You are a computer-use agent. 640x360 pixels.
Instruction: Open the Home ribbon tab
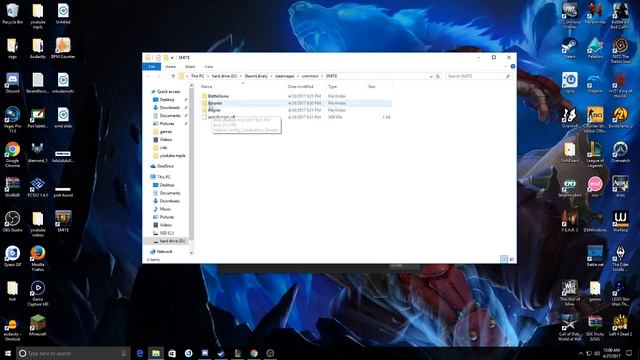(x=171, y=67)
